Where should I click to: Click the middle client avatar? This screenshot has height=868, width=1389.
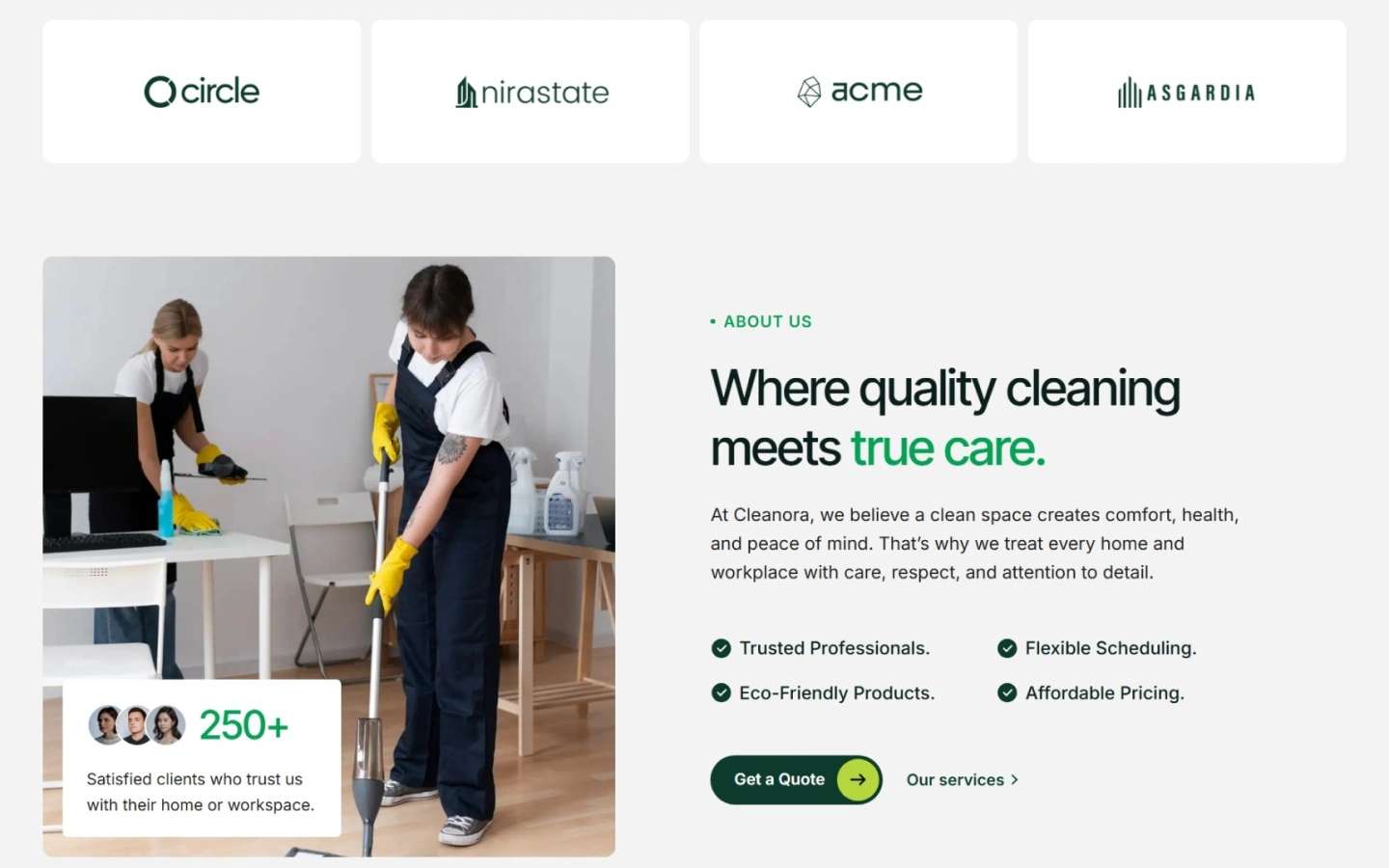tap(136, 725)
